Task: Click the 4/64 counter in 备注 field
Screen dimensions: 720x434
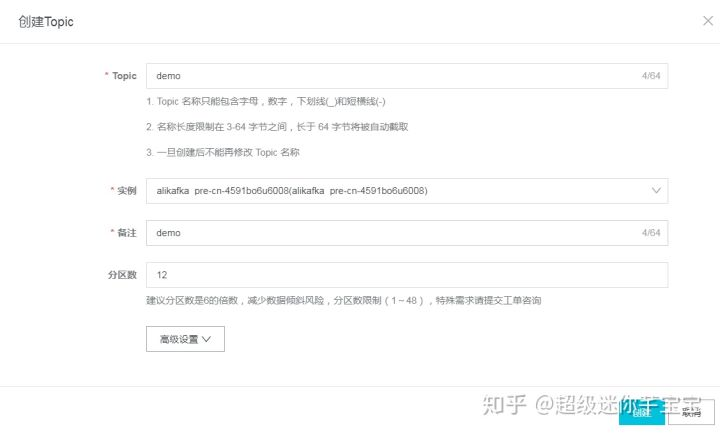Action: [651, 233]
